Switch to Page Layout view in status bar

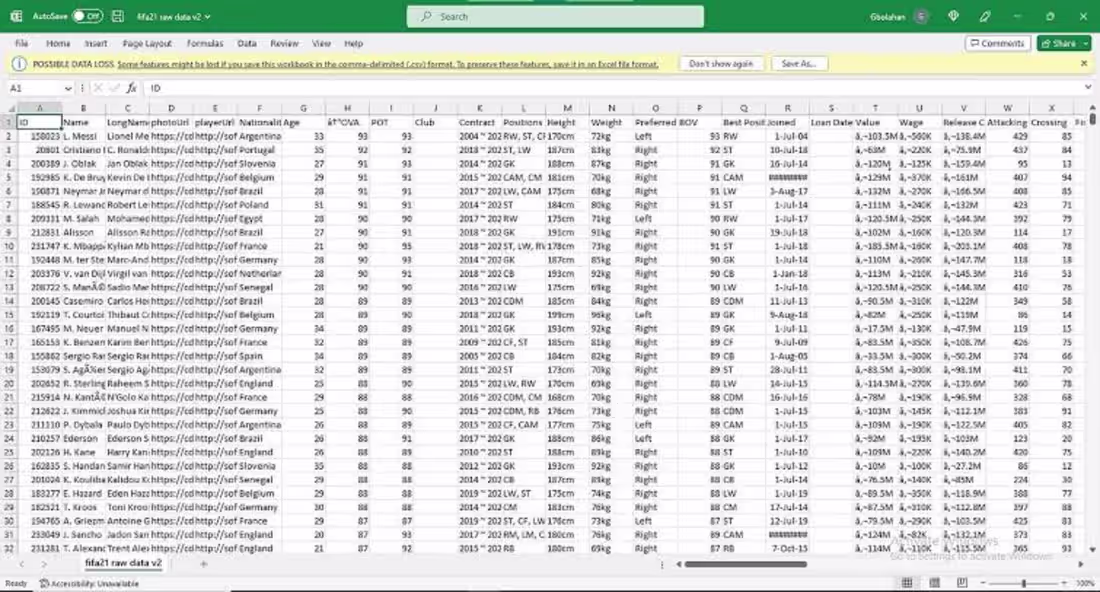pos(933,582)
